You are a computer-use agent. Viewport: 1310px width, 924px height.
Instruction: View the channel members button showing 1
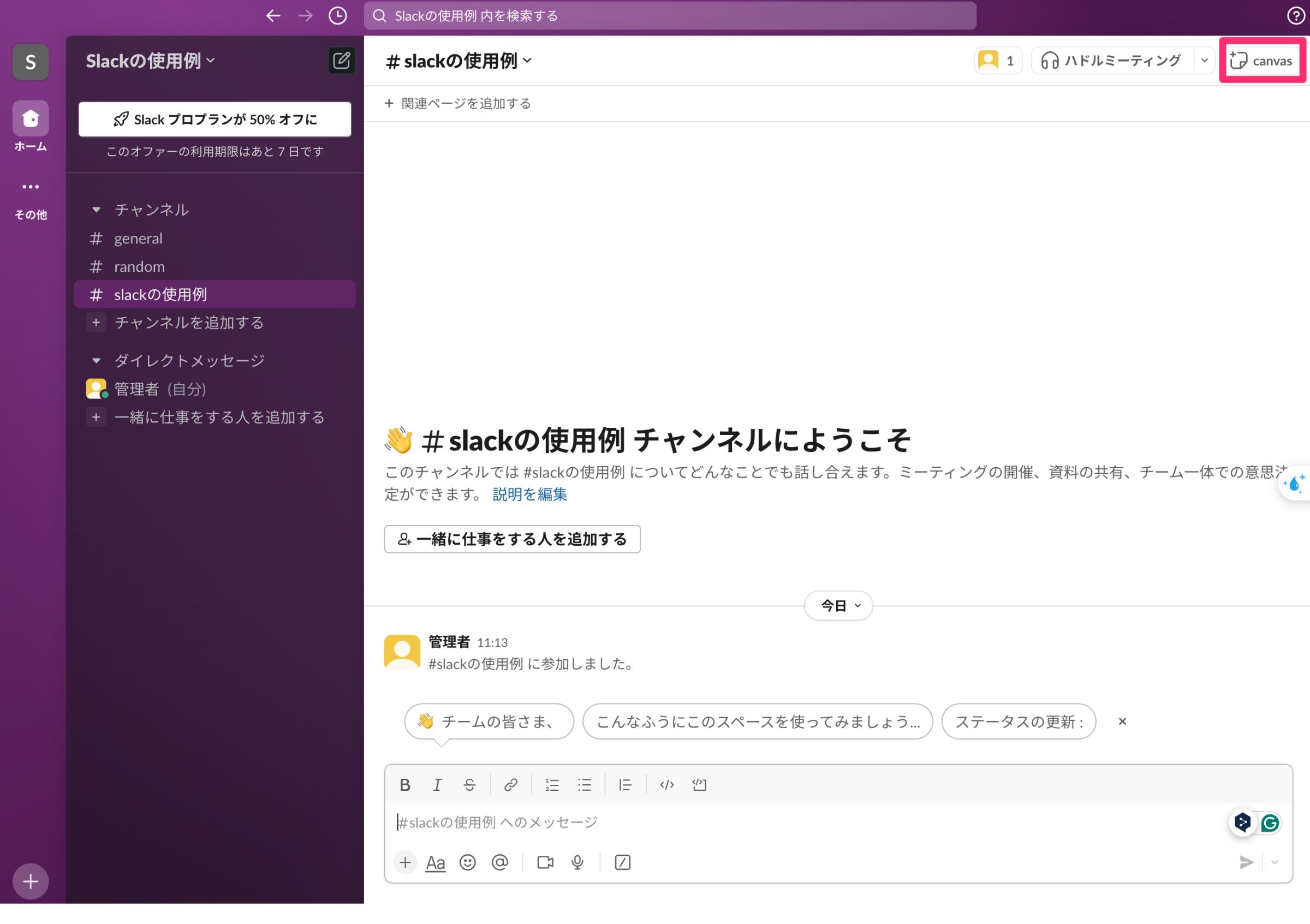[x=997, y=61]
